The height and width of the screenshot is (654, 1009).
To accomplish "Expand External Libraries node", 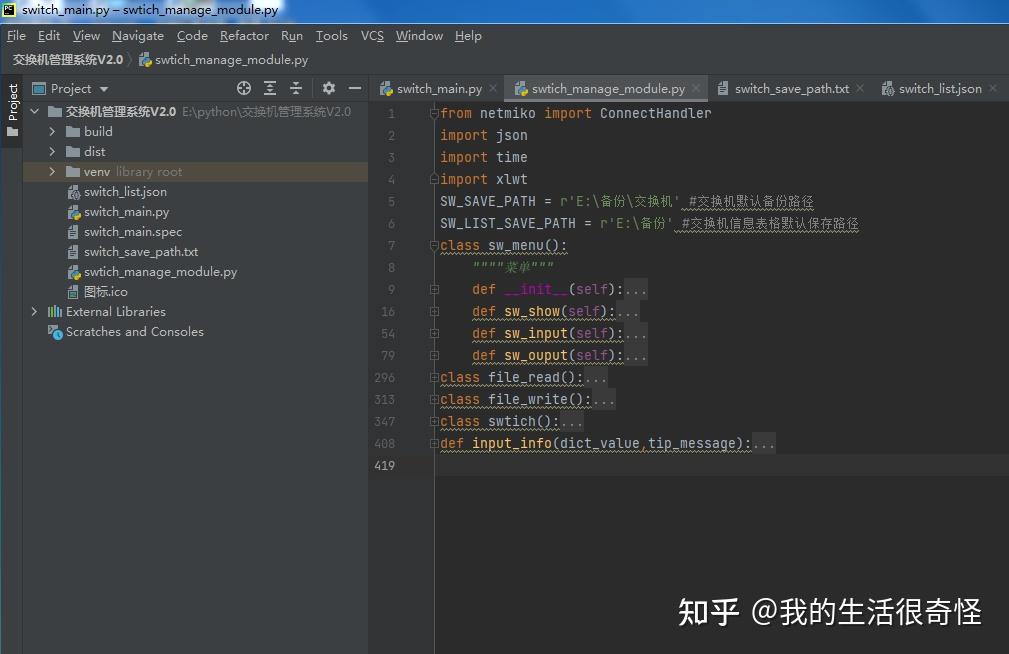I will tap(34, 312).
